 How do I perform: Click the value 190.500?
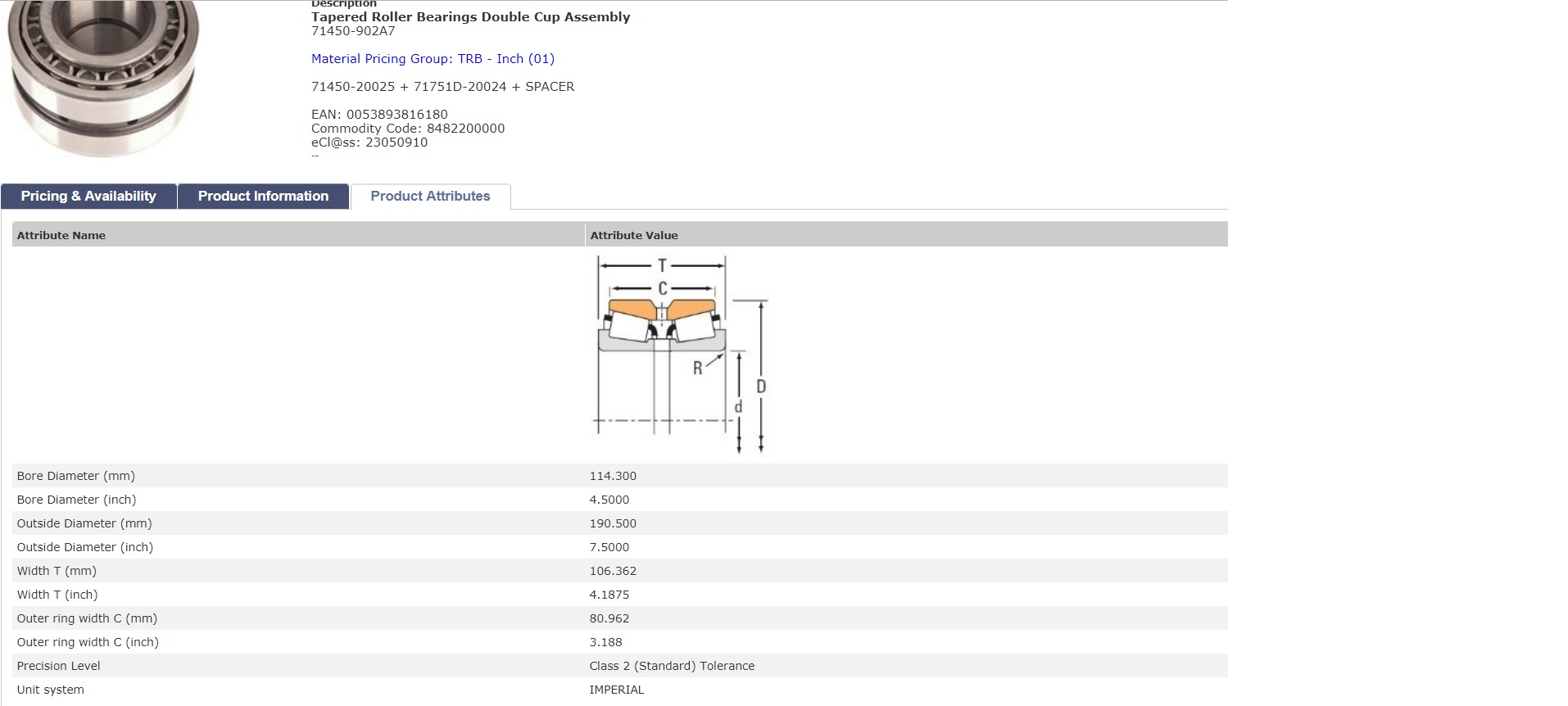613,523
